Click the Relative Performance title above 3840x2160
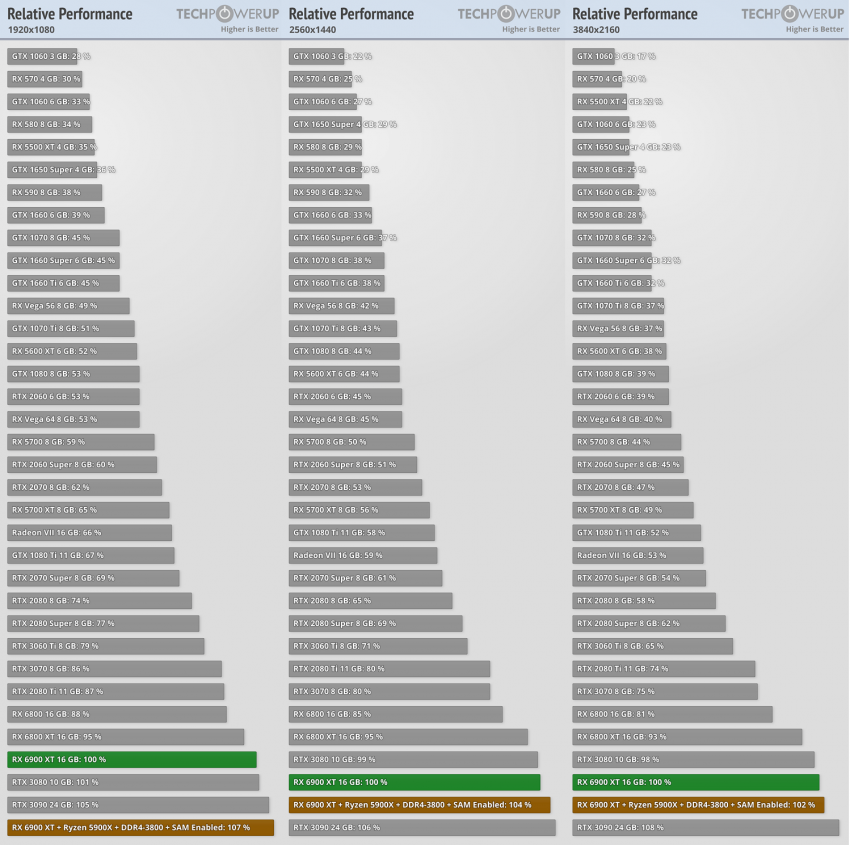 pos(635,14)
